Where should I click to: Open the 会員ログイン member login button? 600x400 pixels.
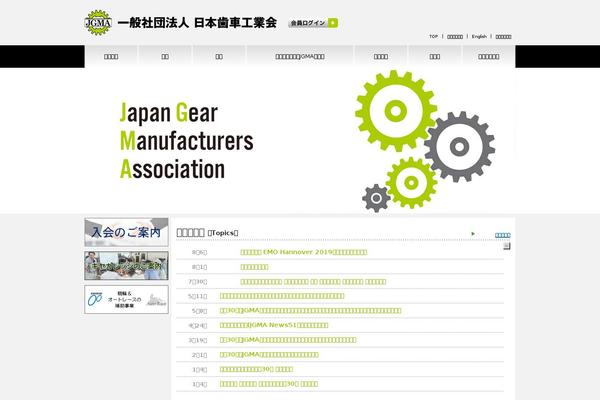click(313, 23)
